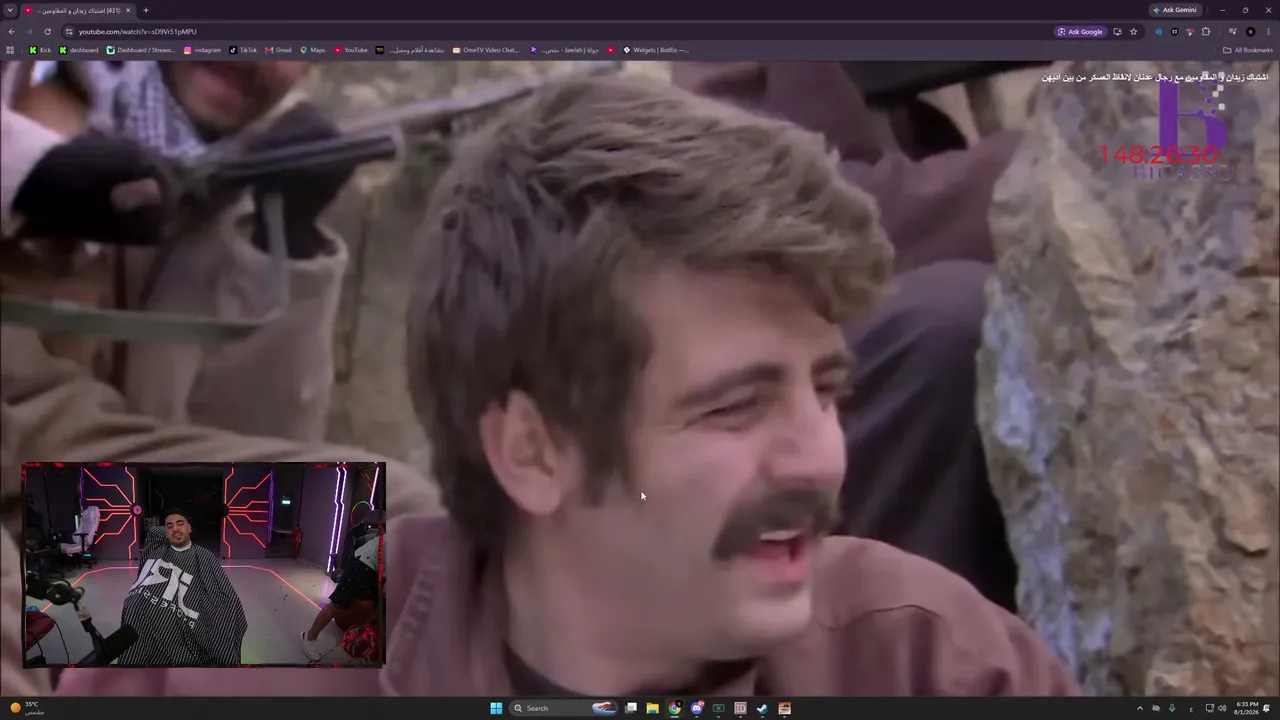The height and width of the screenshot is (720, 1280).
Task: Open the Chrome profile avatar
Action: click(1250, 31)
